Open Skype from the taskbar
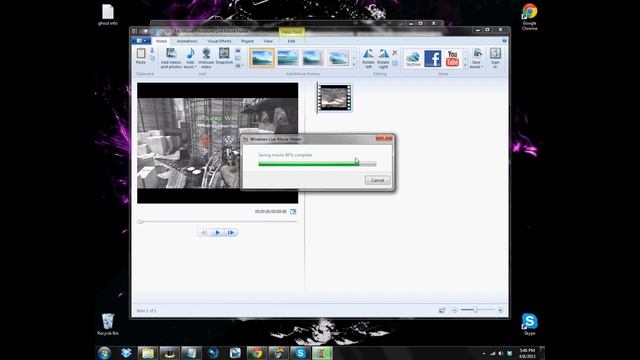This screenshot has width=640, height=360. tap(300, 353)
